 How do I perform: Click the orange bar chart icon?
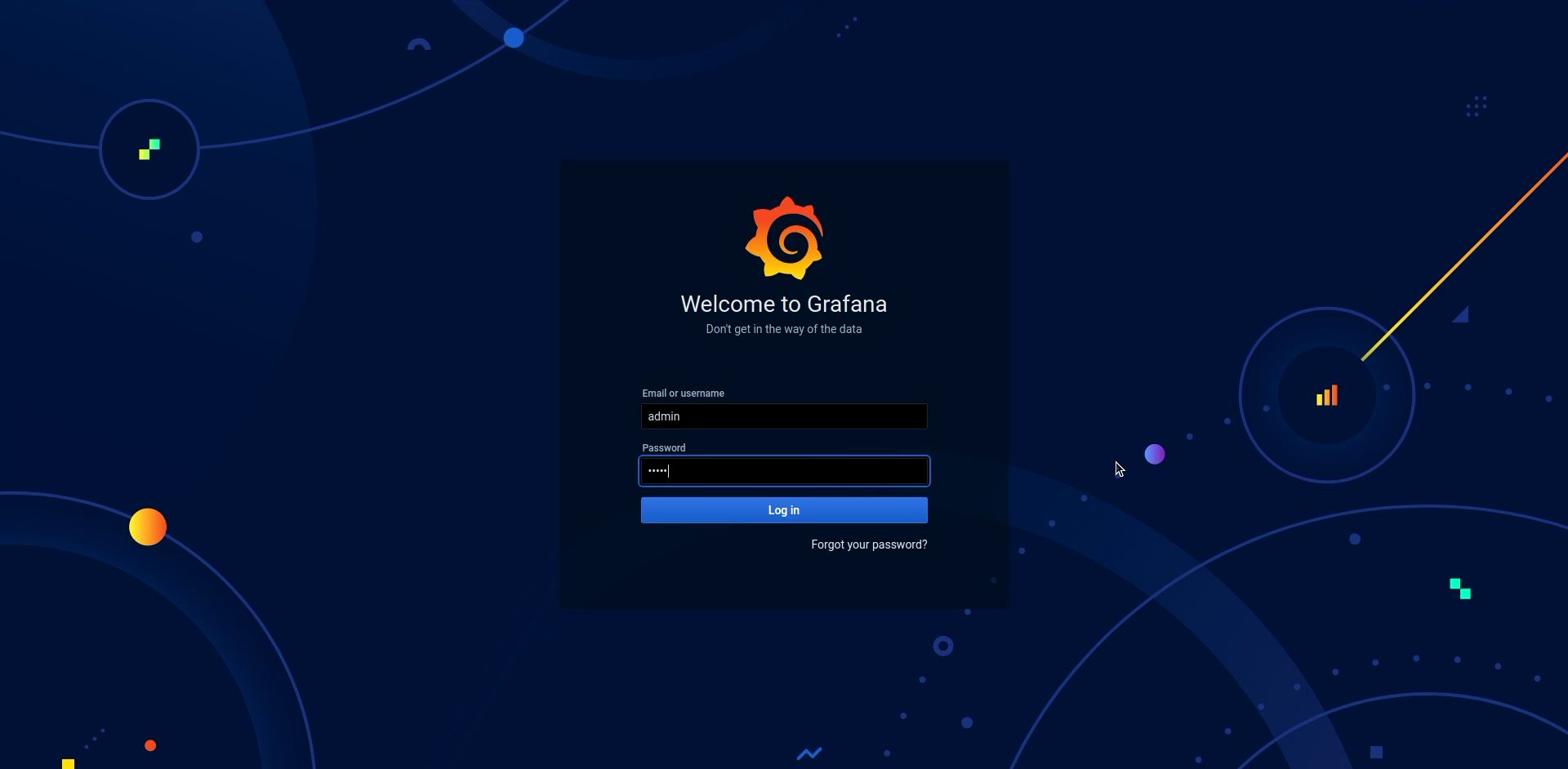click(x=1326, y=396)
